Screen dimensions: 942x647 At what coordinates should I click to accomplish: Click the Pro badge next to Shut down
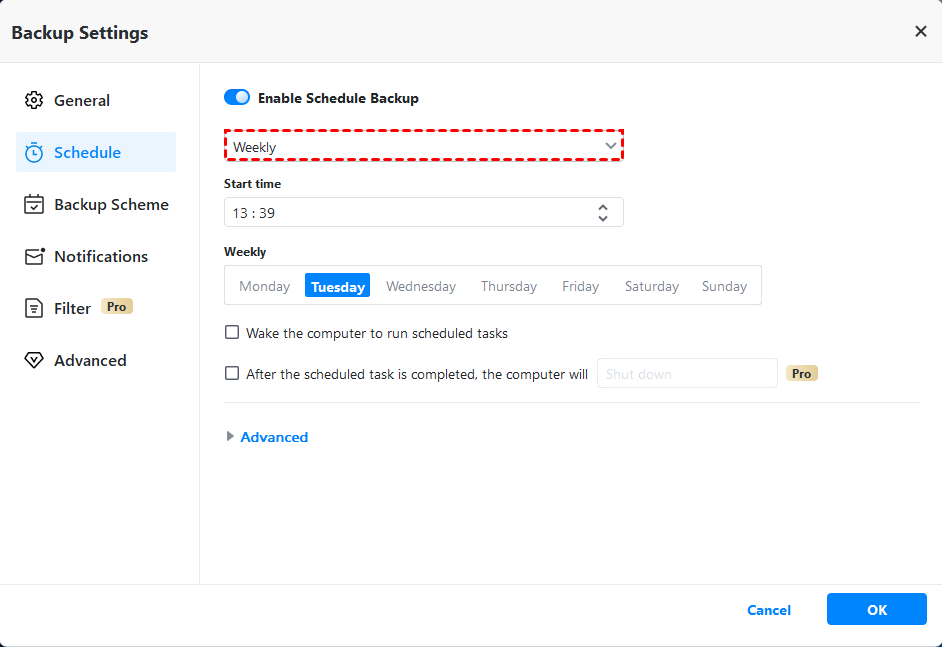802,373
